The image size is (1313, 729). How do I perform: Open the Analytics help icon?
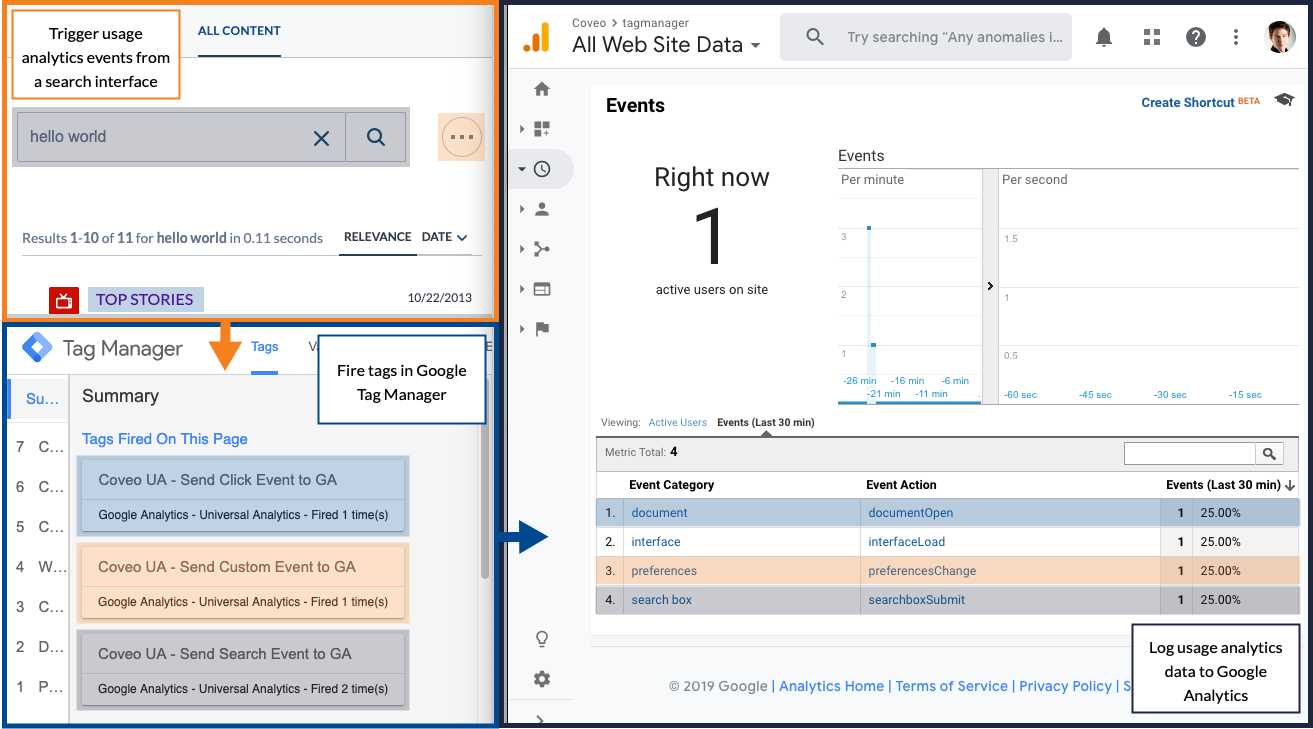1195,37
